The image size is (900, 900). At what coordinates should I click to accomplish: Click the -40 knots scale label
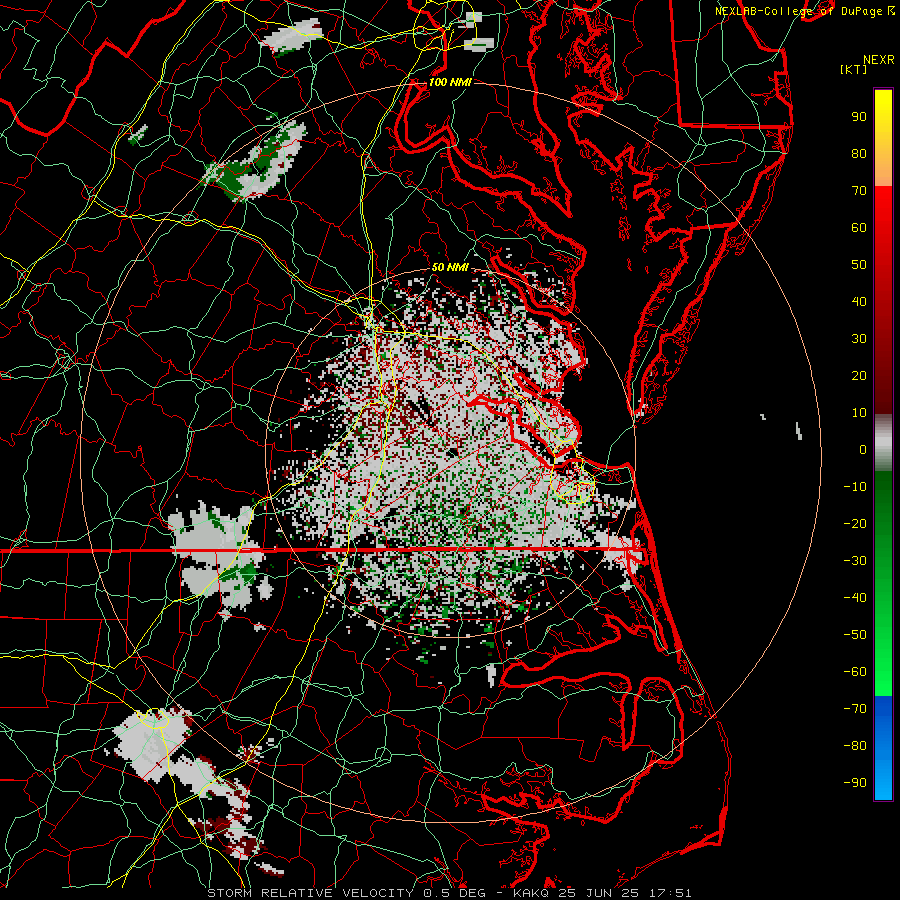tap(855, 598)
